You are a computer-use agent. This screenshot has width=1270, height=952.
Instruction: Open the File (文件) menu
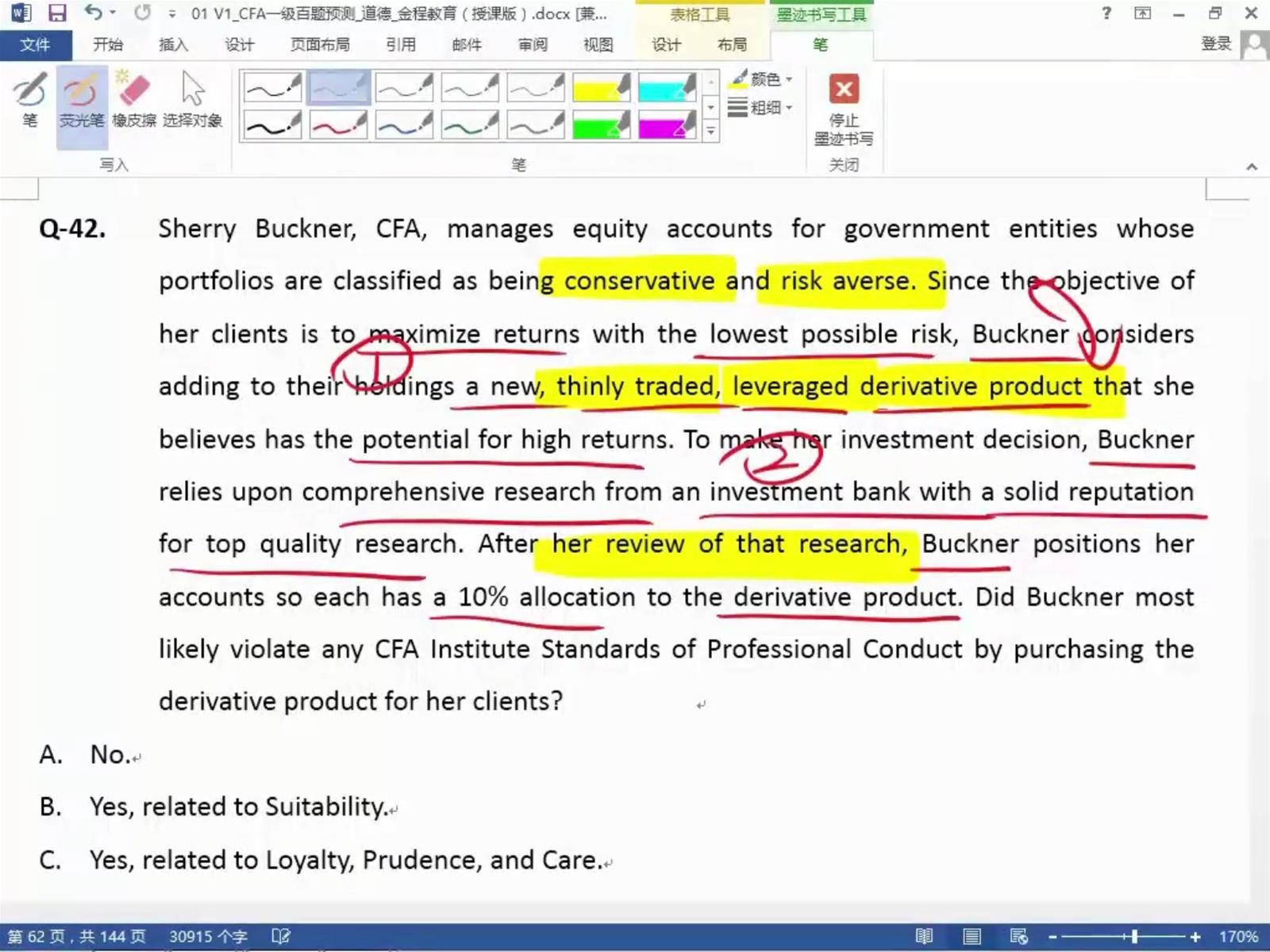(35, 44)
